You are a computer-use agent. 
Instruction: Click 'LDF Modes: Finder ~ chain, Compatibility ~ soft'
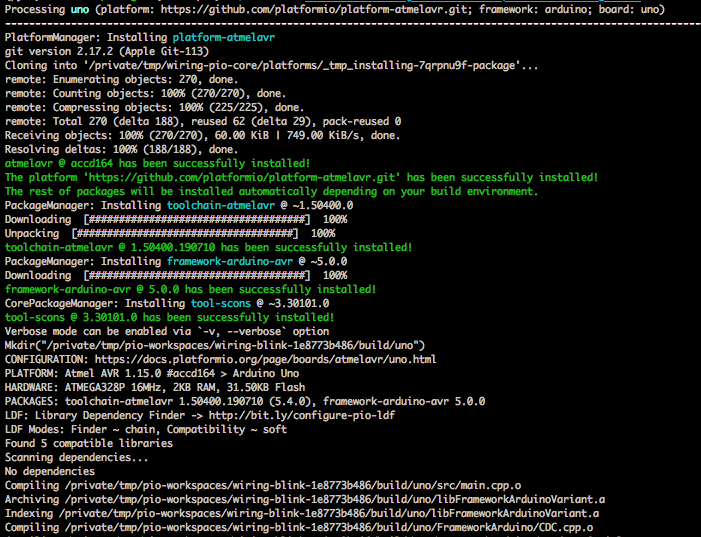click(146, 429)
